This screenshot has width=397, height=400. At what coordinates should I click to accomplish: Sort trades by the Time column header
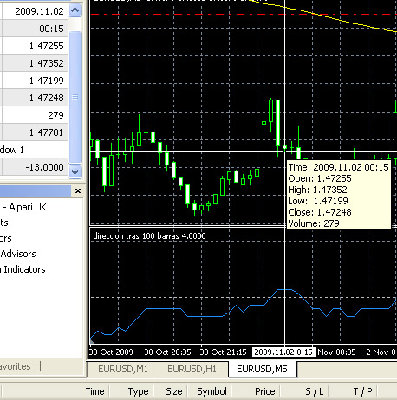[x=95, y=391]
